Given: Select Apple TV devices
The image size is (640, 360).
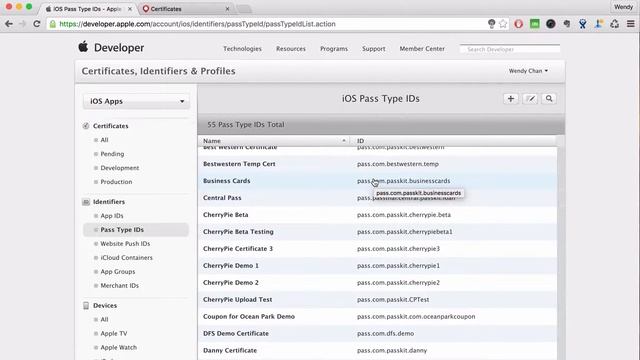Looking at the screenshot, I should (x=114, y=333).
